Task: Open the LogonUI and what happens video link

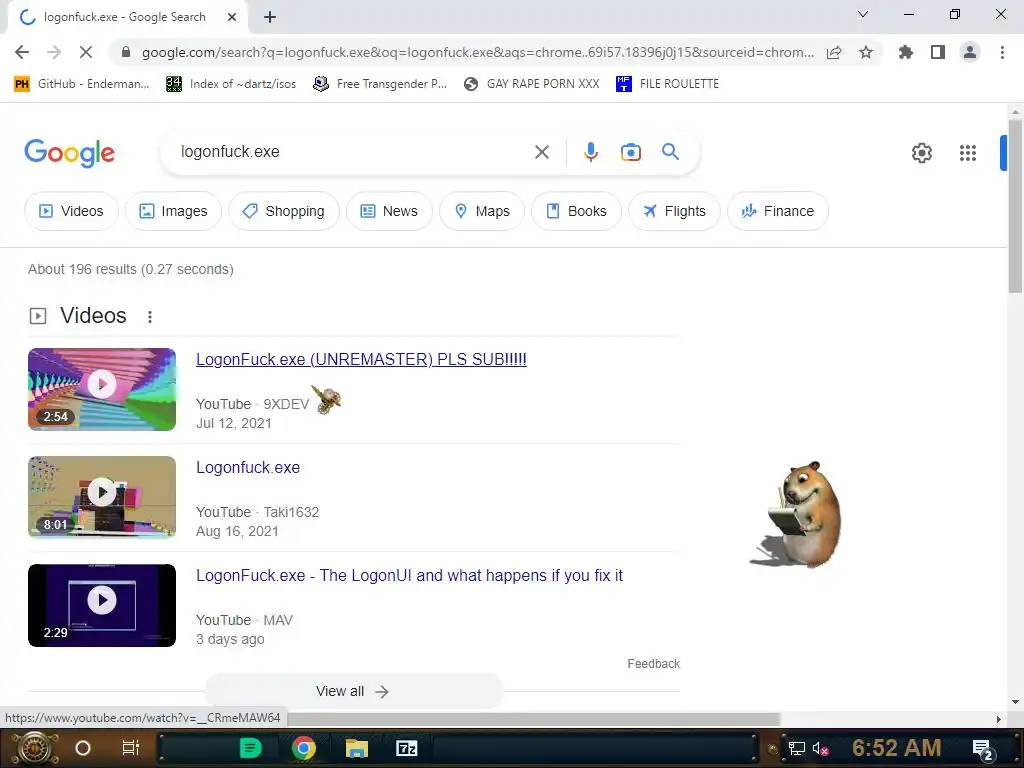Action: (409, 575)
